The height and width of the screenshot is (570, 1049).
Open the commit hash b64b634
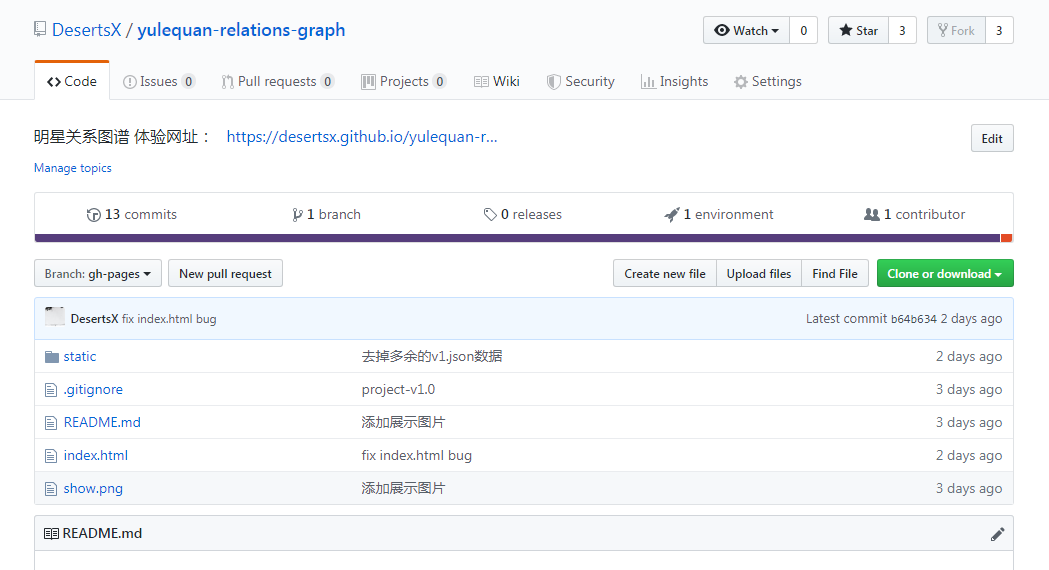click(913, 319)
